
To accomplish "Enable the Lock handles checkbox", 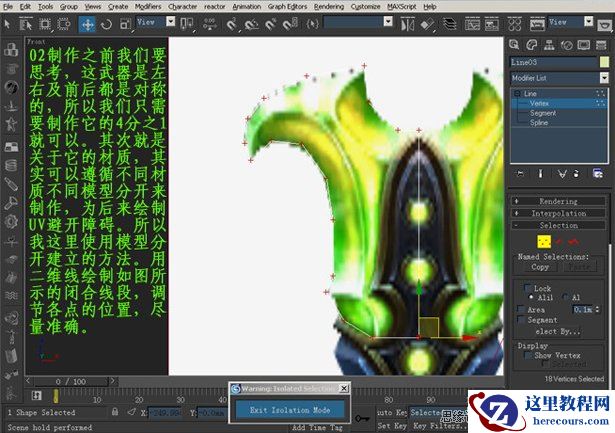I will [528, 288].
